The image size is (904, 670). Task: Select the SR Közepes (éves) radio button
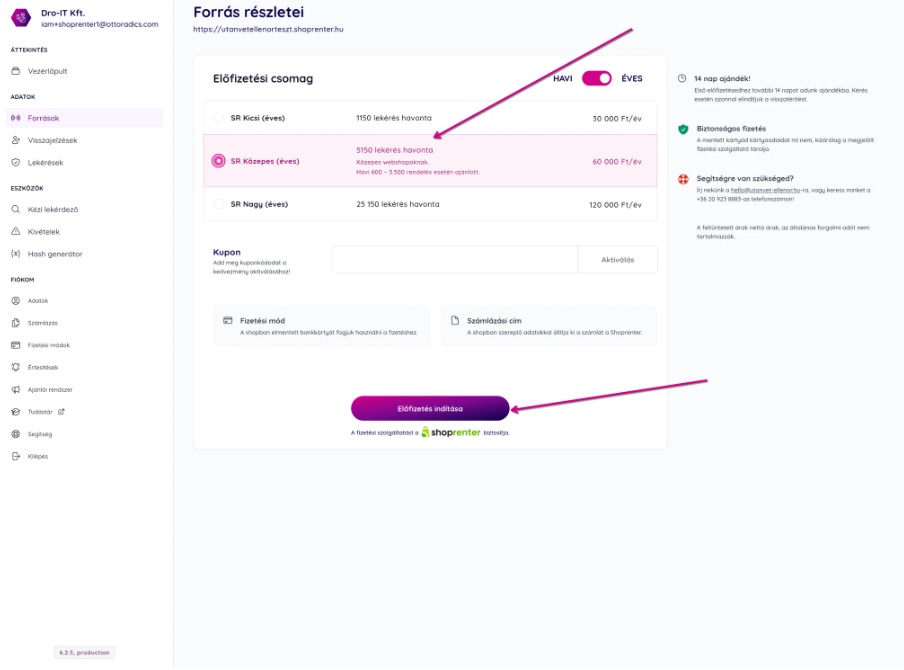pos(219,161)
